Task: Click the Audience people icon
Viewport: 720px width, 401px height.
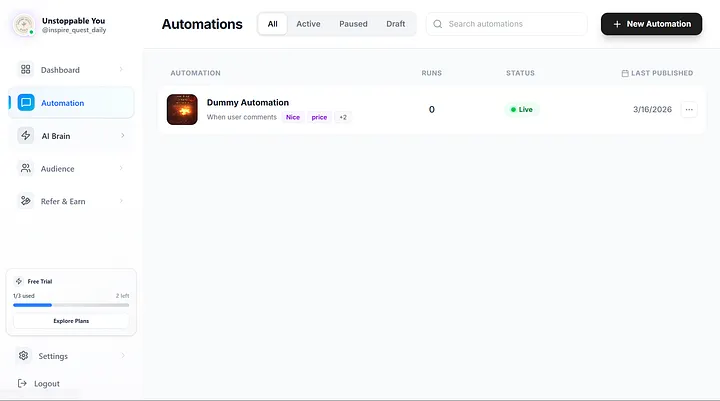Action: [26, 168]
